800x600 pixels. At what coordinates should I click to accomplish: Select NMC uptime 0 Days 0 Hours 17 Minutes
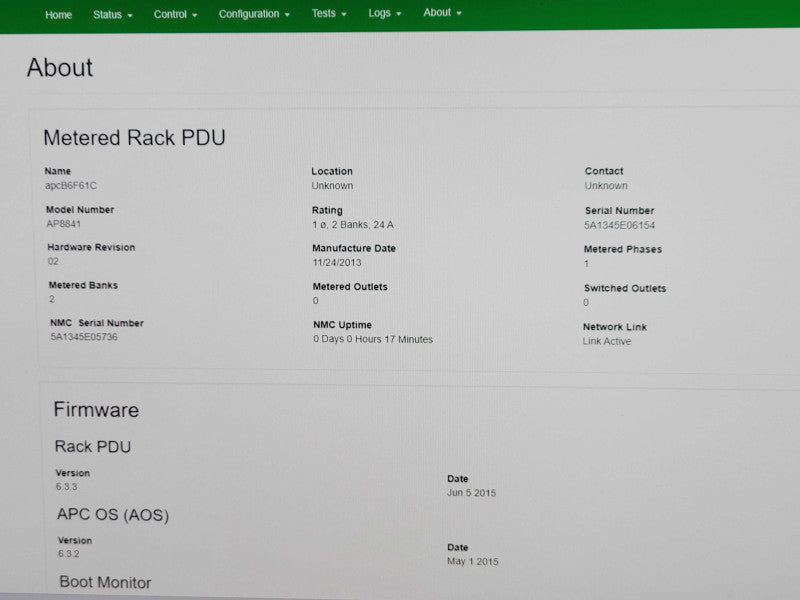[x=373, y=339]
